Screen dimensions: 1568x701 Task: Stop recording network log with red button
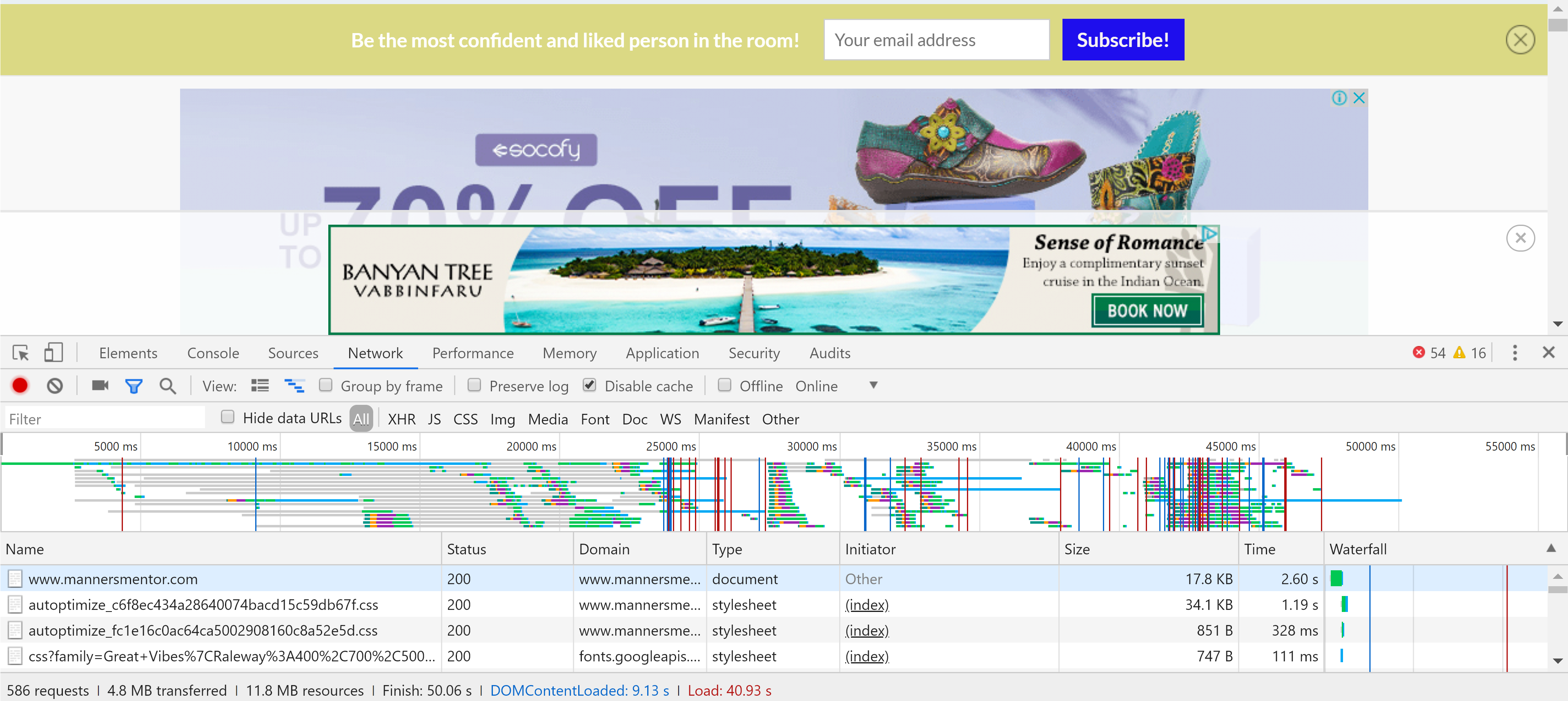20,386
